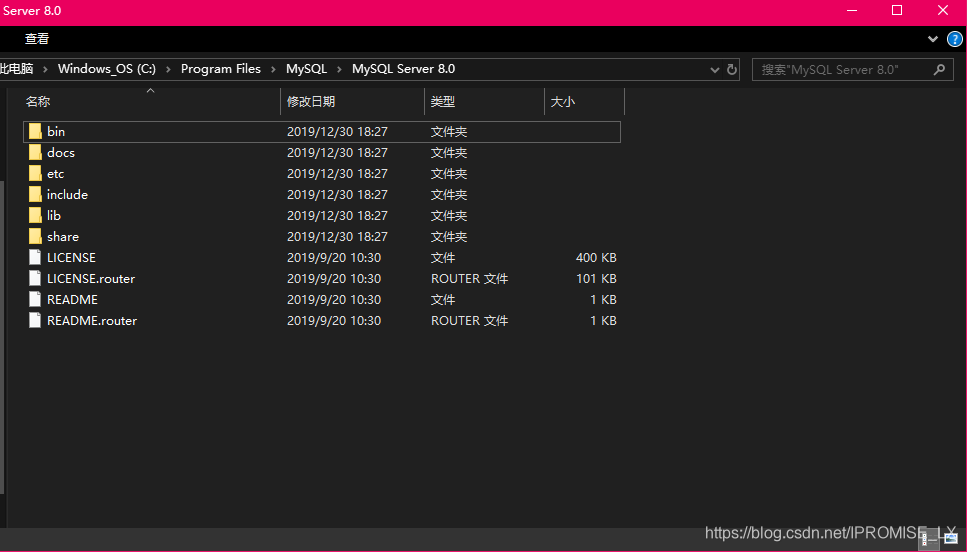
Task: Expand the breadcrumb arrow after Windows_OS (C:)
Action: [x=168, y=69]
